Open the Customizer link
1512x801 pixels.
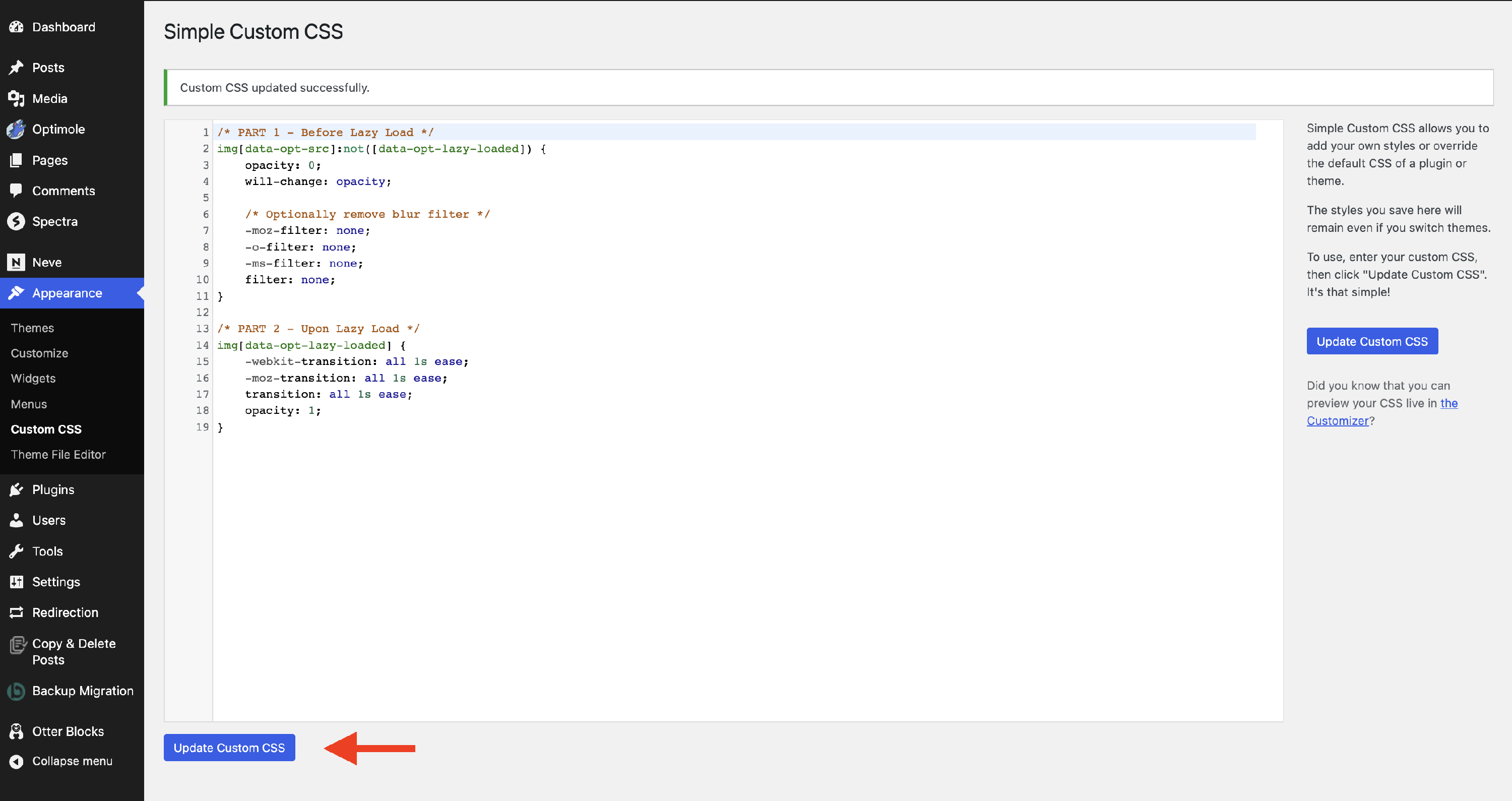(x=1337, y=420)
